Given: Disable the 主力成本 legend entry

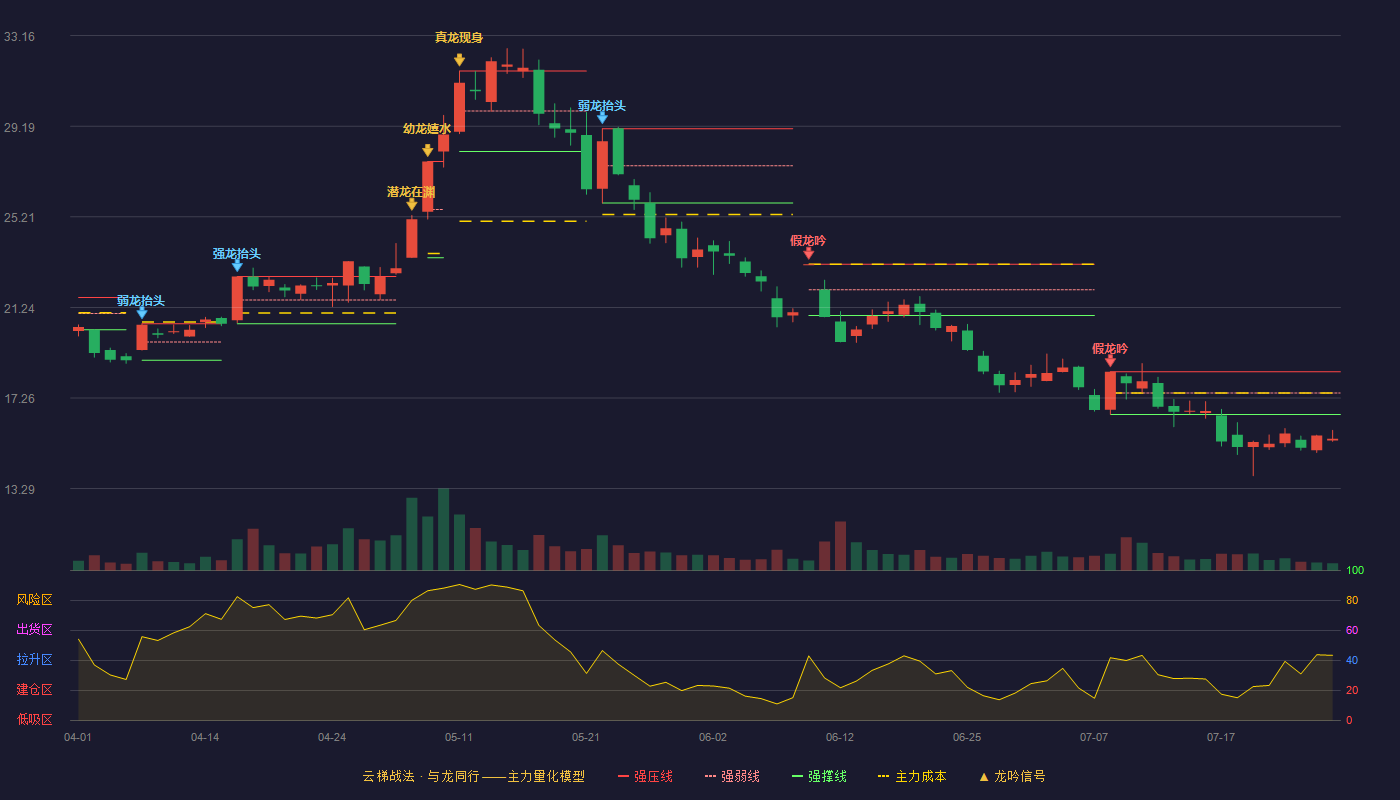Looking at the screenshot, I should click(x=912, y=776).
